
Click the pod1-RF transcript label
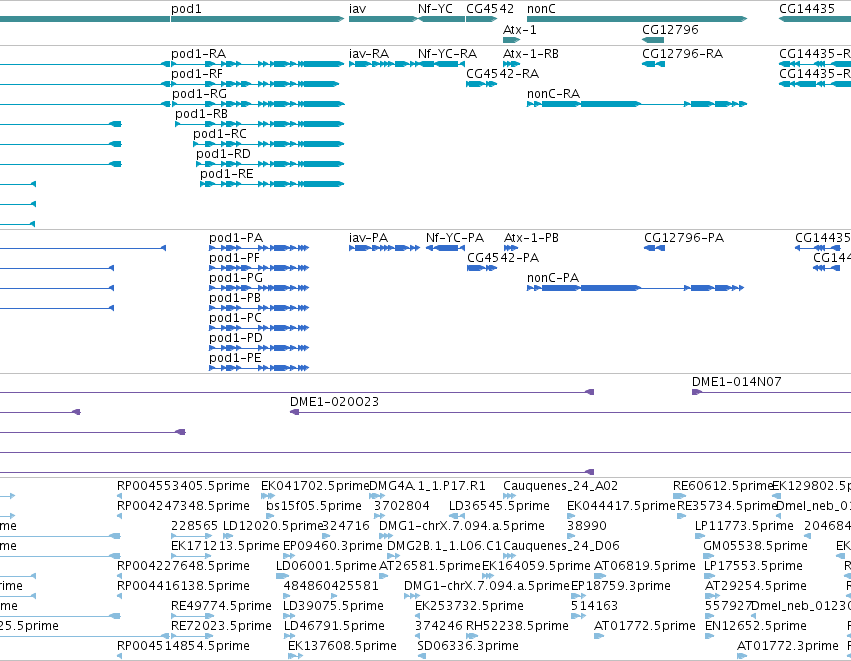[x=197, y=74]
